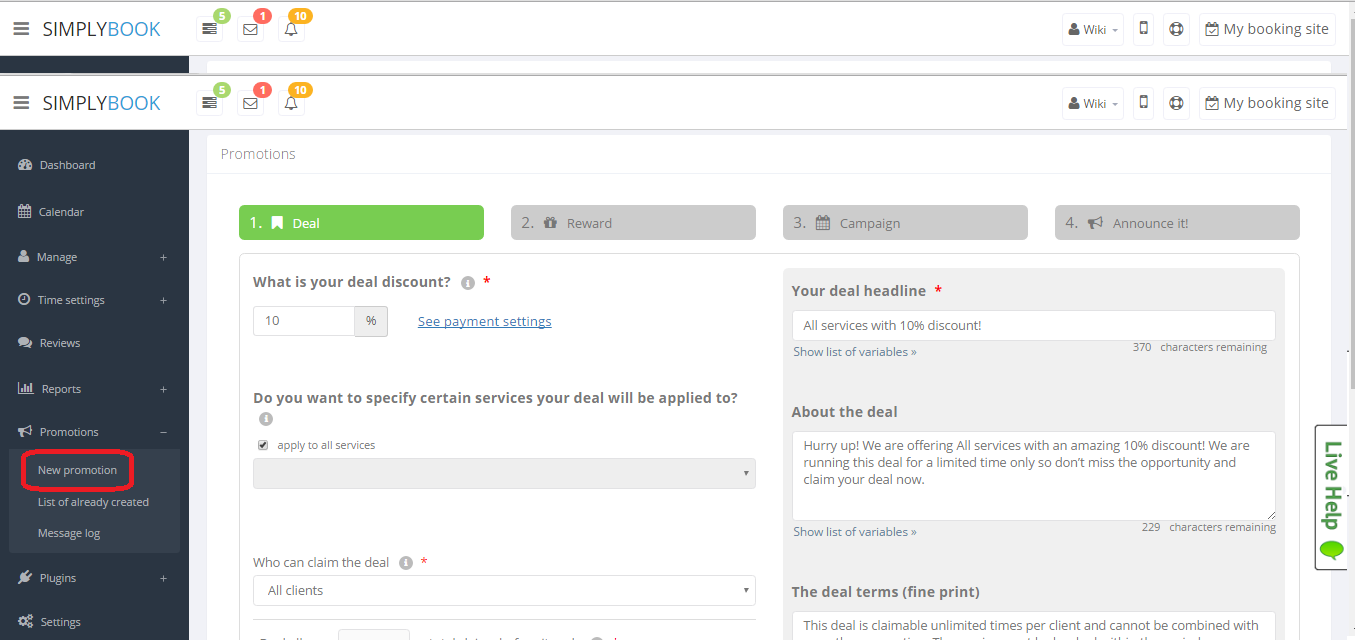Uncheck 'apply to all services' checkbox
This screenshot has height=640, width=1355.
[263, 445]
